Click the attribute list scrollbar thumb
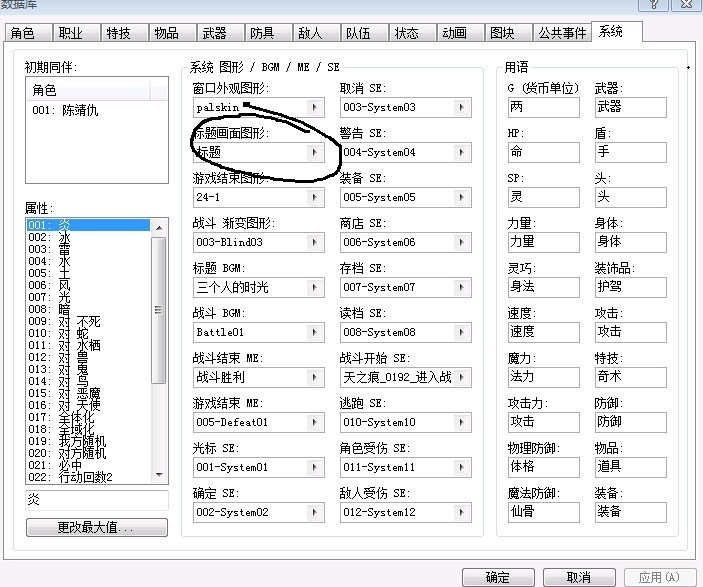Image resolution: width=703 pixels, height=587 pixels. pyautogui.click(x=159, y=310)
